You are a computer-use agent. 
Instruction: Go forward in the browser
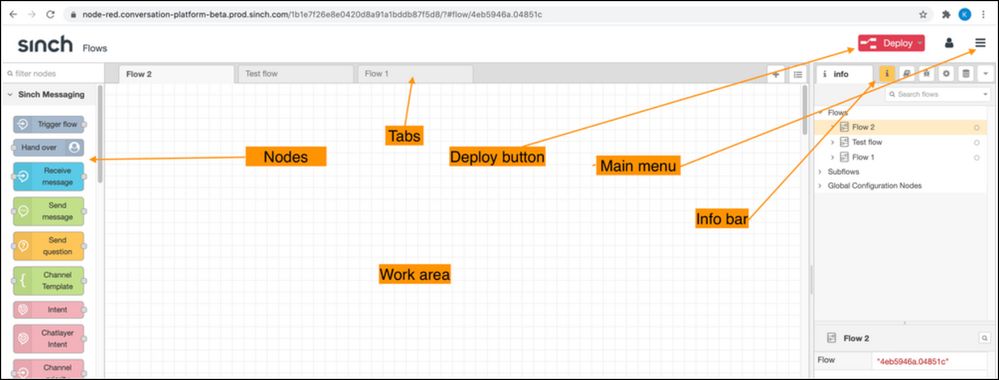32,13
